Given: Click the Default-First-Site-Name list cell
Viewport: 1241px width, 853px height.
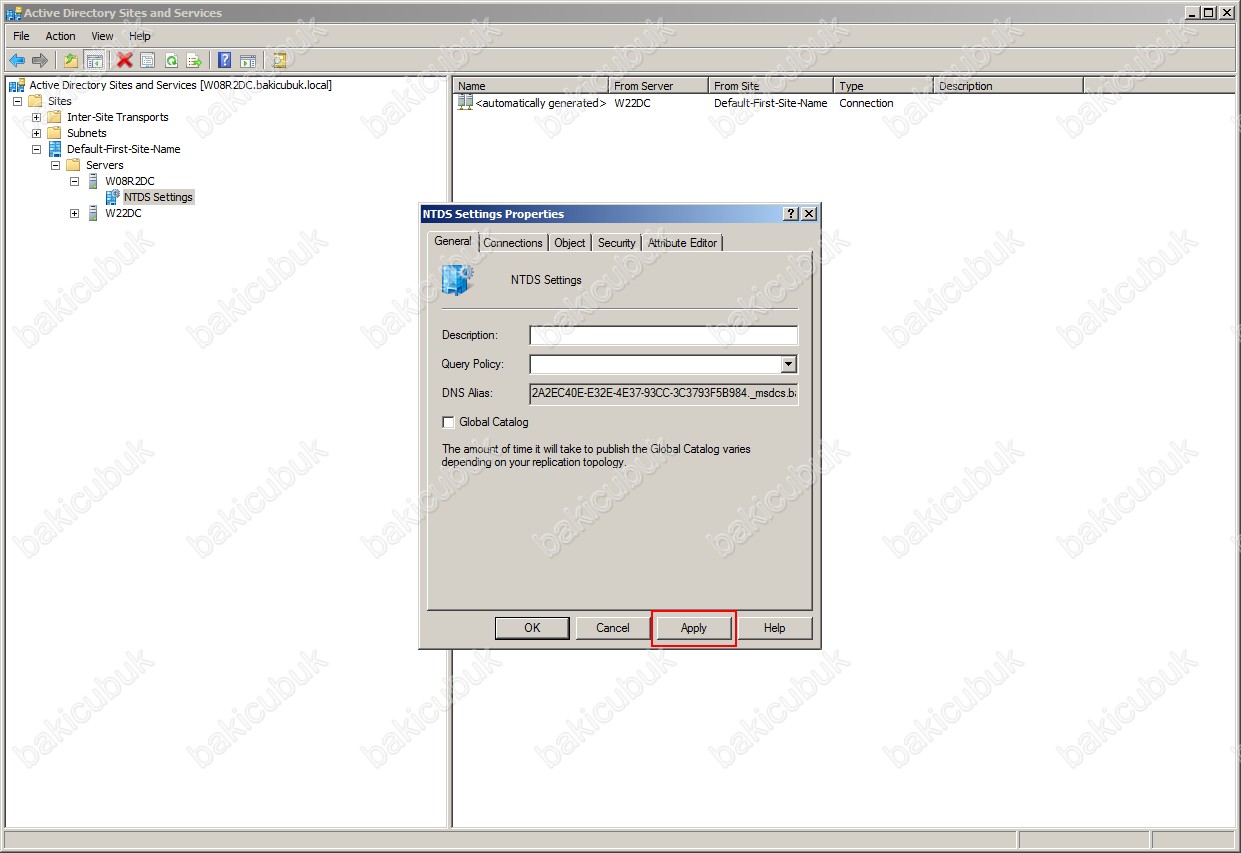Looking at the screenshot, I should [x=770, y=103].
